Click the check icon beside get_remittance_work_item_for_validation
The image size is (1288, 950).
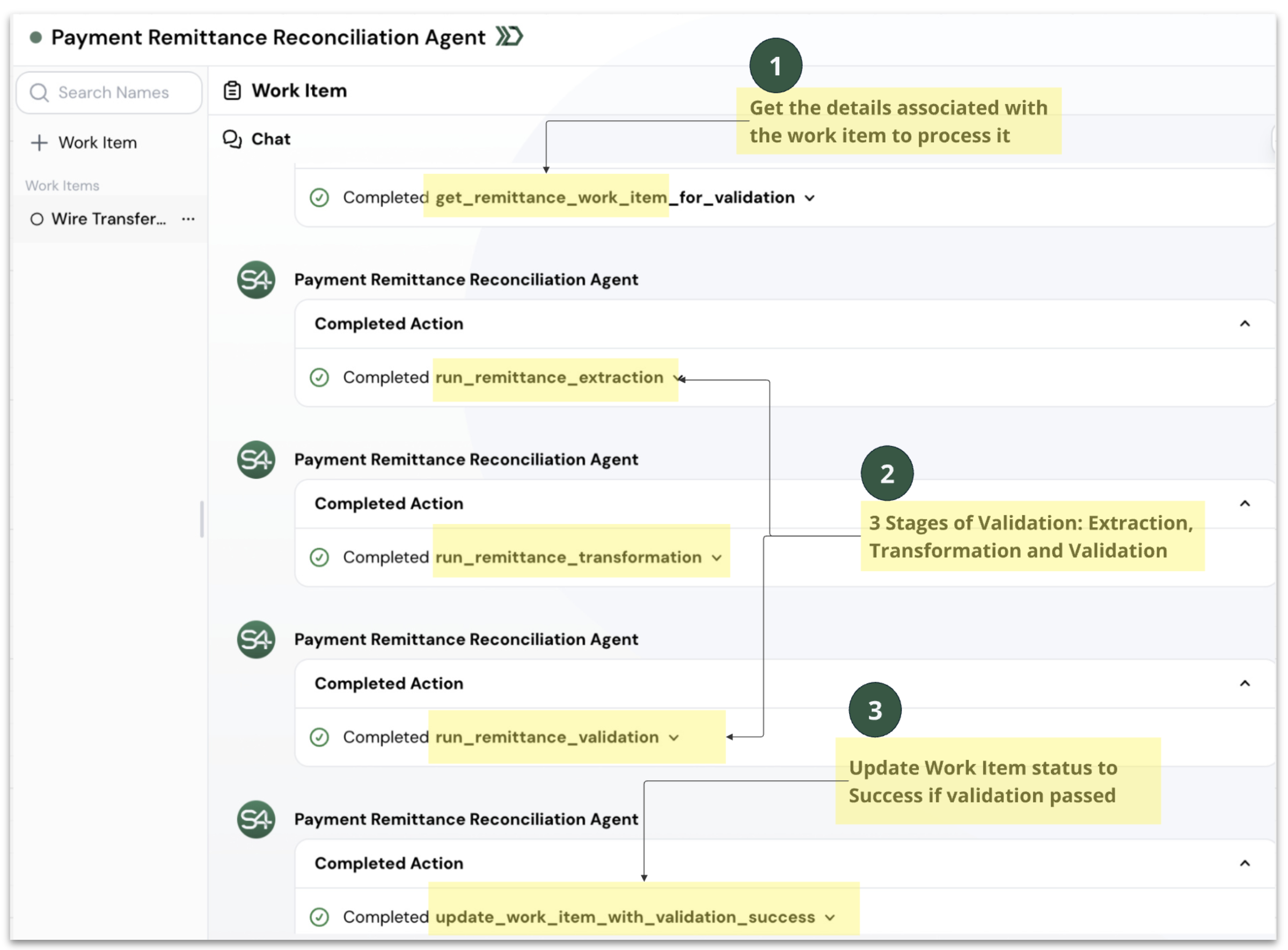point(319,198)
